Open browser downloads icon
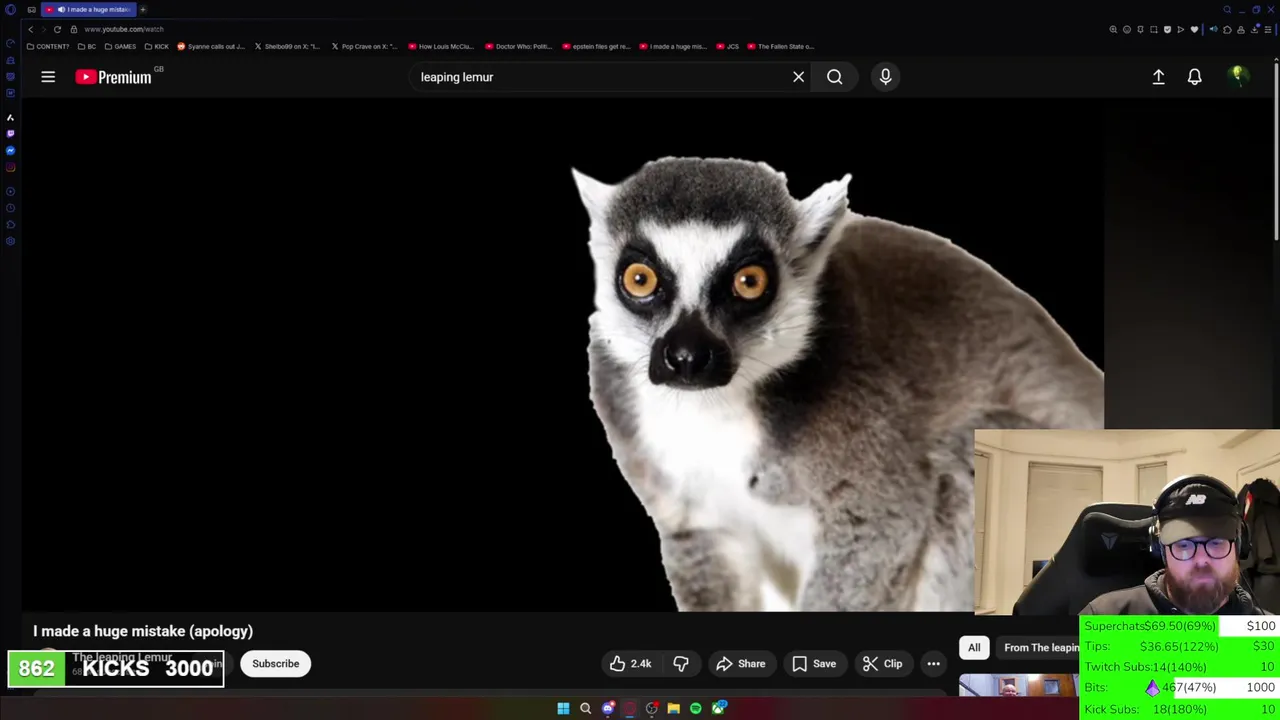 point(1254,29)
